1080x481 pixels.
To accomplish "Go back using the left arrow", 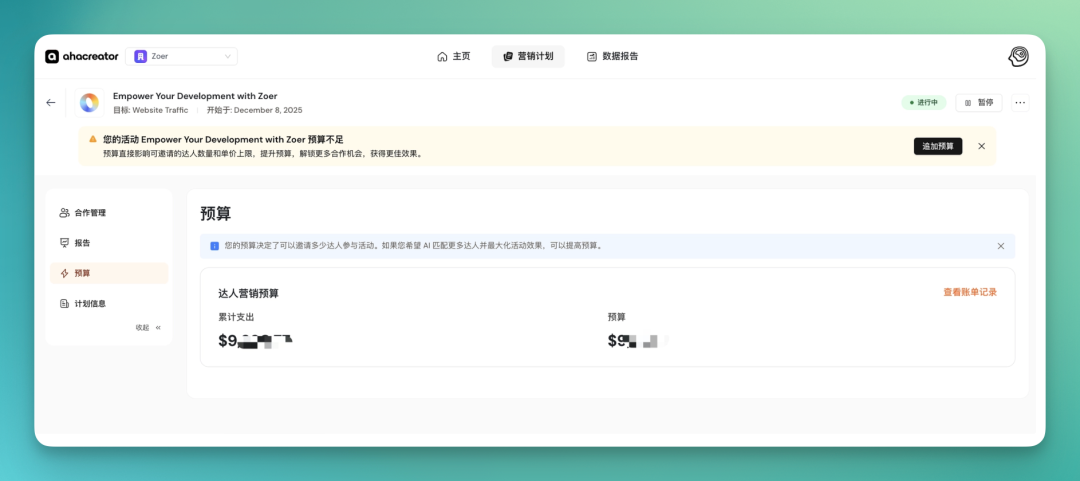I will click(x=51, y=103).
